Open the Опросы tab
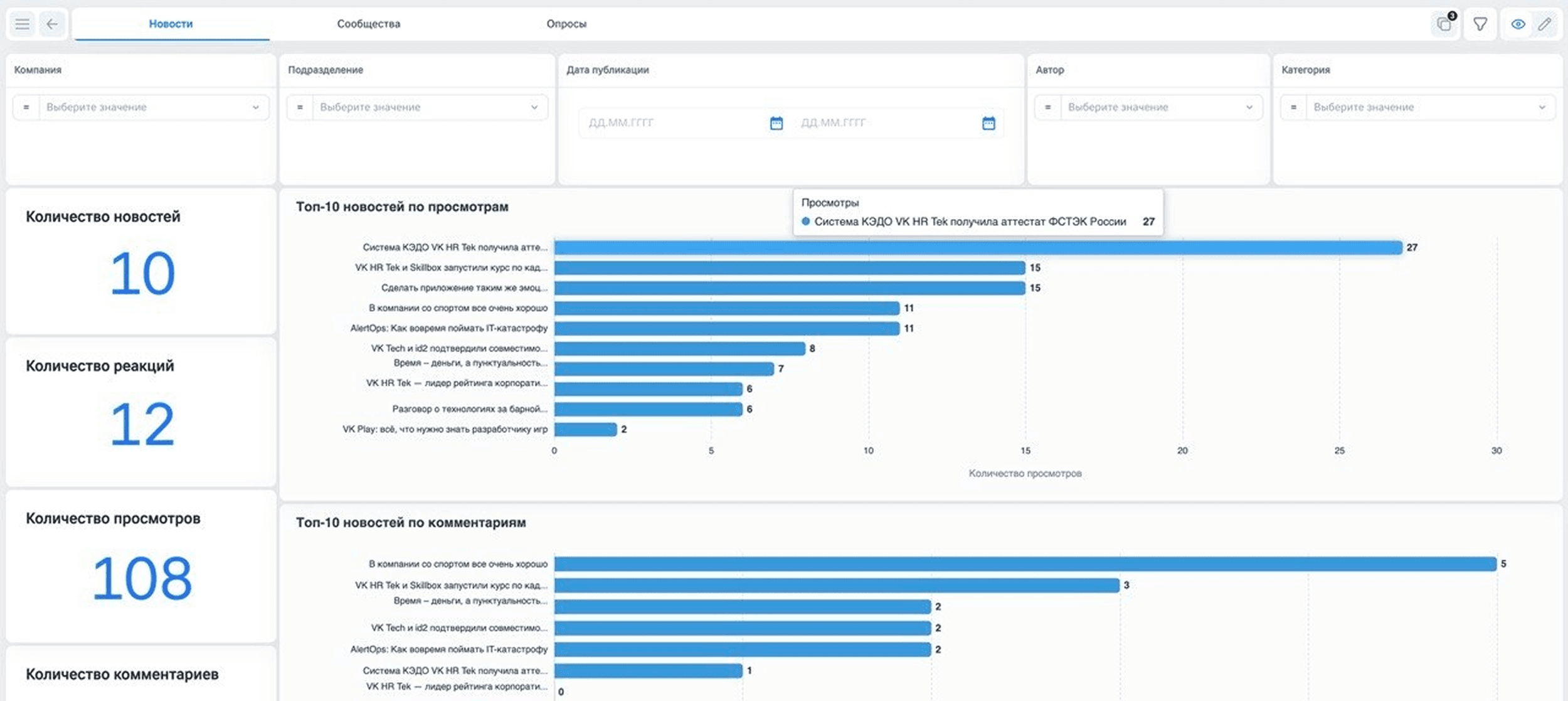The width and height of the screenshot is (1568, 701). [x=566, y=24]
